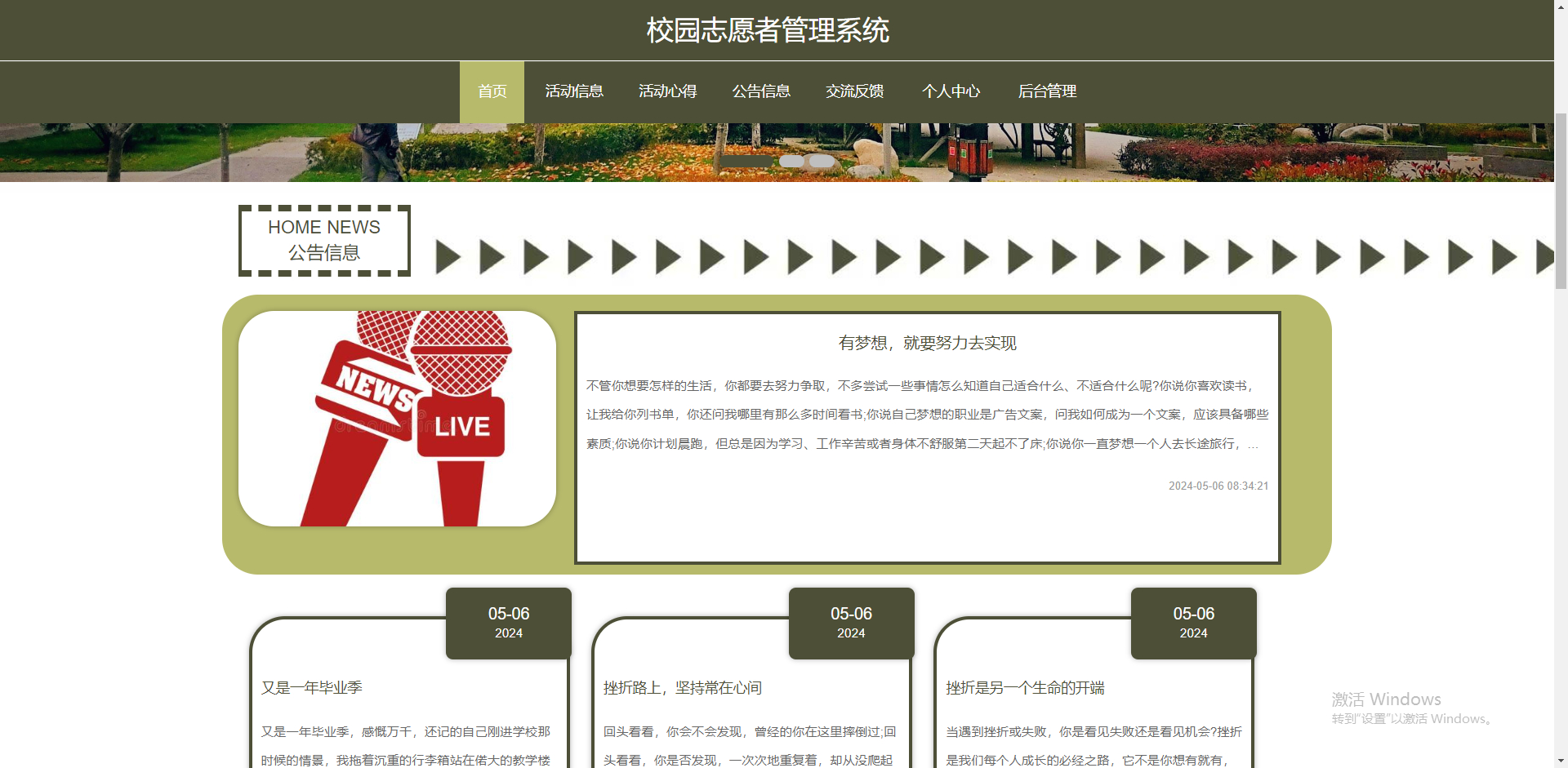Switch to third carousel indicator dot
Screen dimensions: 1568x768
pos(822,161)
